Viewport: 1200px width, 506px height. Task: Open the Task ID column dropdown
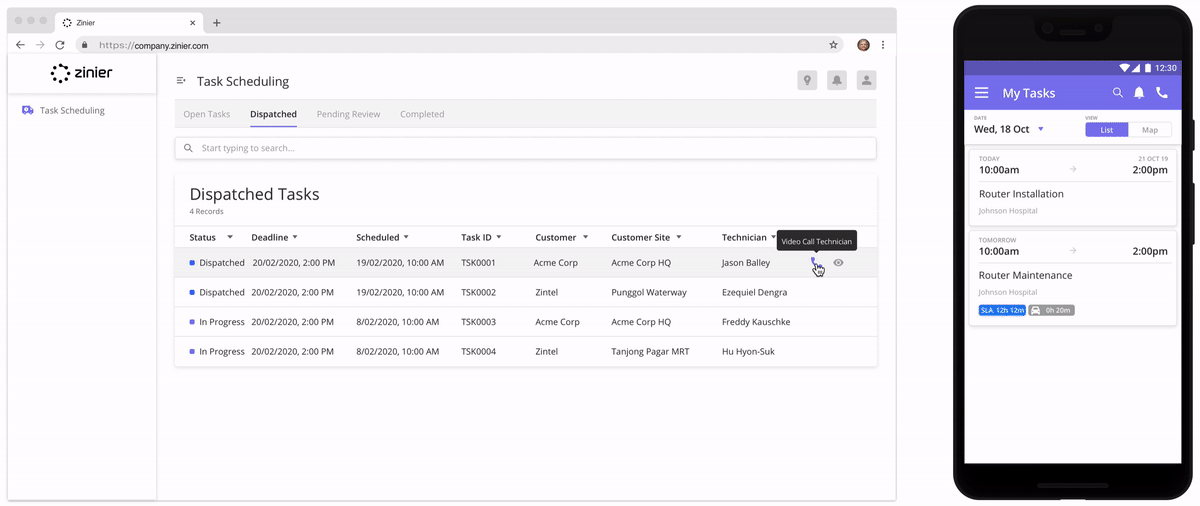pyautogui.click(x=499, y=238)
